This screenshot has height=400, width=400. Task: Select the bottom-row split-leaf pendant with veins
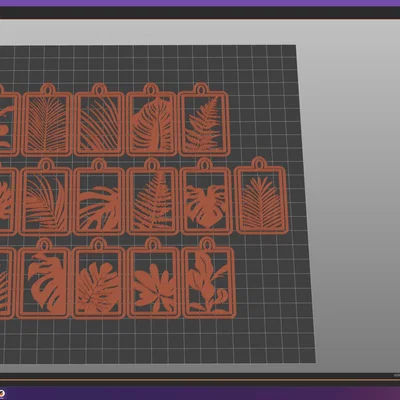pyautogui.click(x=98, y=278)
